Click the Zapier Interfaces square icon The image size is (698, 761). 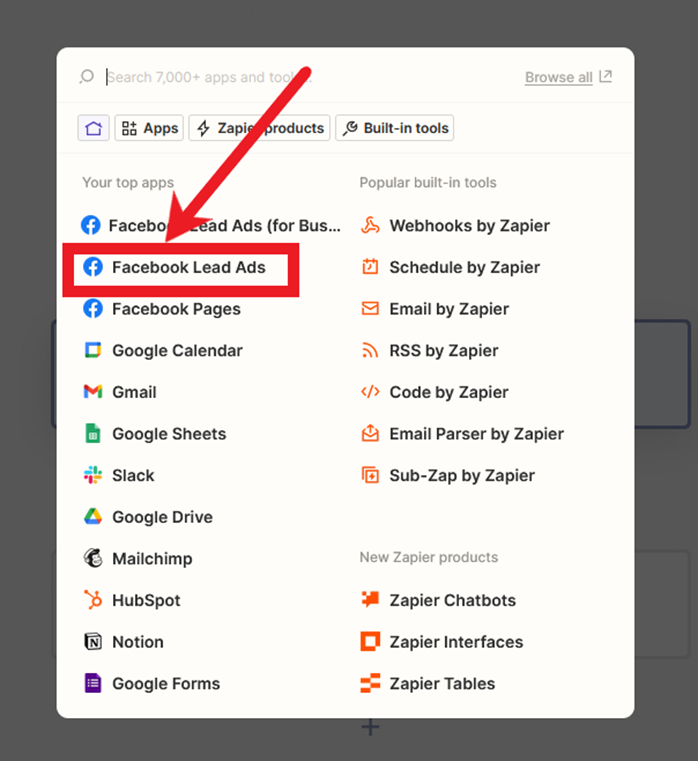(x=370, y=641)
